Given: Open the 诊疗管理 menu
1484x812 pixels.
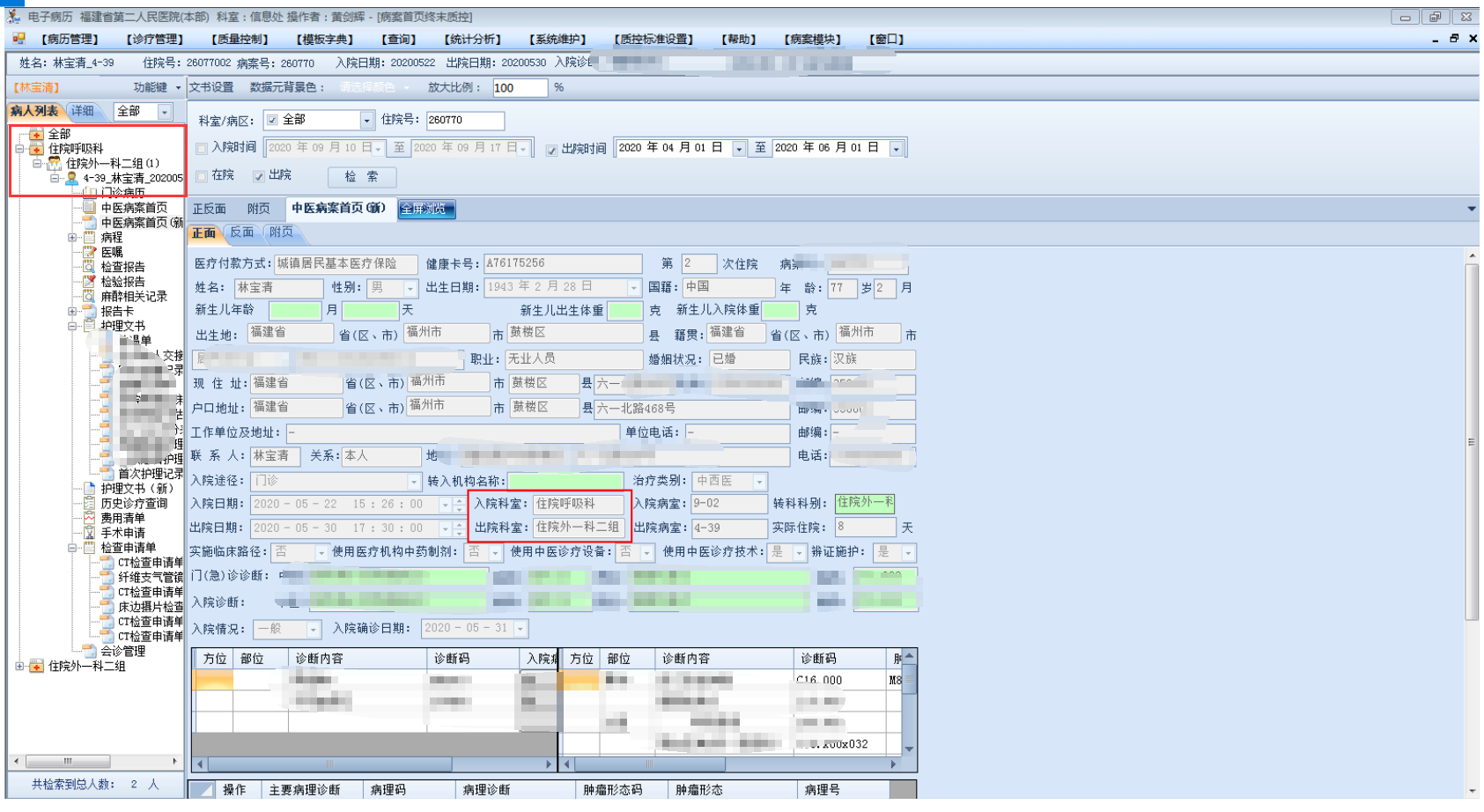Looking at the screenshot, I should click(x=155, y=39).
